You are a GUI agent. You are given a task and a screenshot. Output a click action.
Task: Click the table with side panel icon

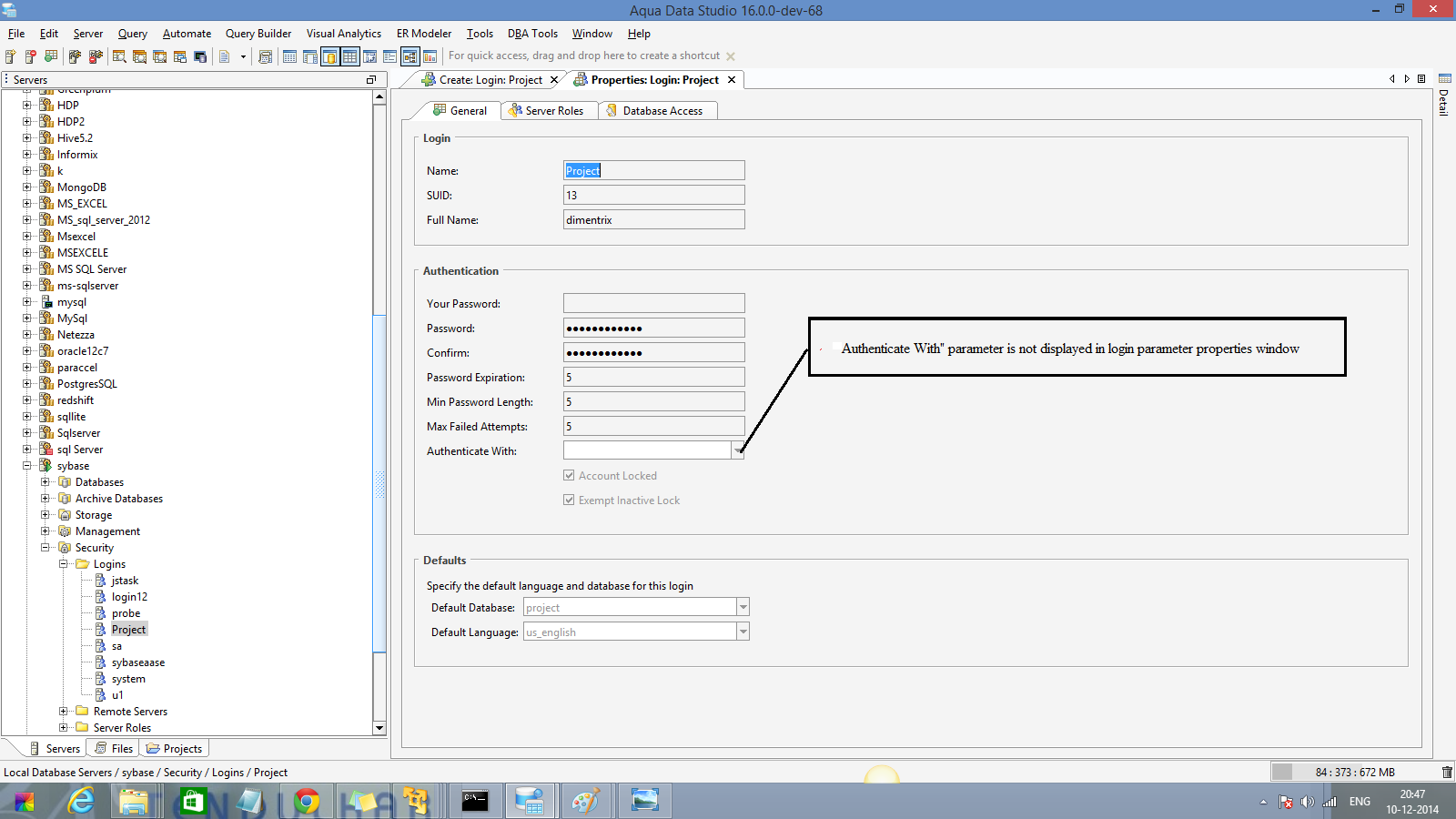[309, 56]
